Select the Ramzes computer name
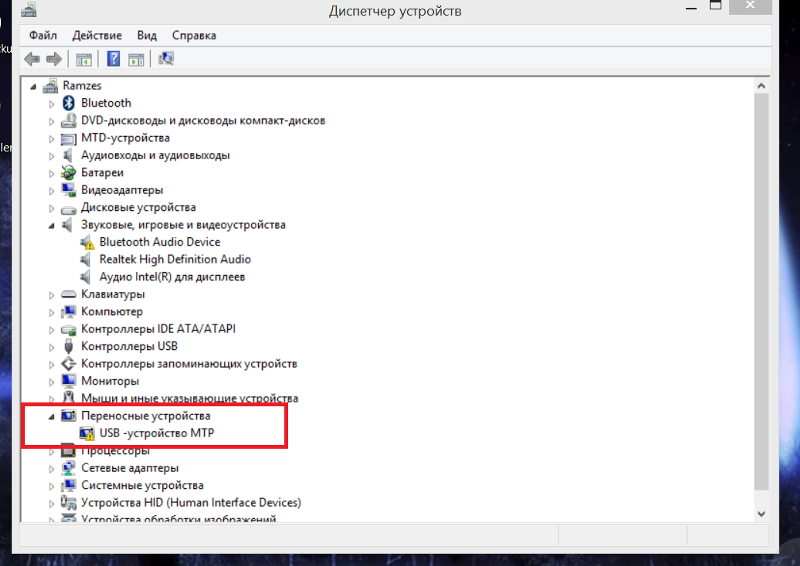This screenshot has height=566, width=800. (x=82, y=86)
